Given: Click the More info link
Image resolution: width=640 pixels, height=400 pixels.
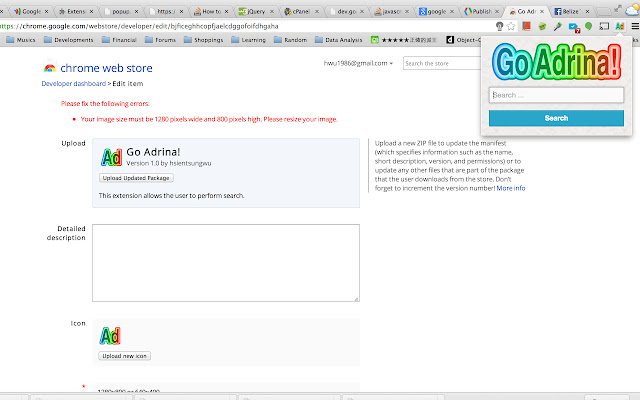Looking at the screenshot, I should click(511, 188).
